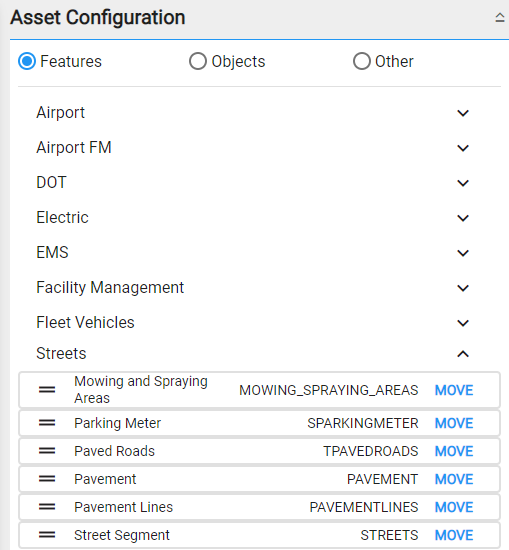Screen dimensions: 509x550
Task: Expand the DOT group chevron
Action: click(463, 183)
